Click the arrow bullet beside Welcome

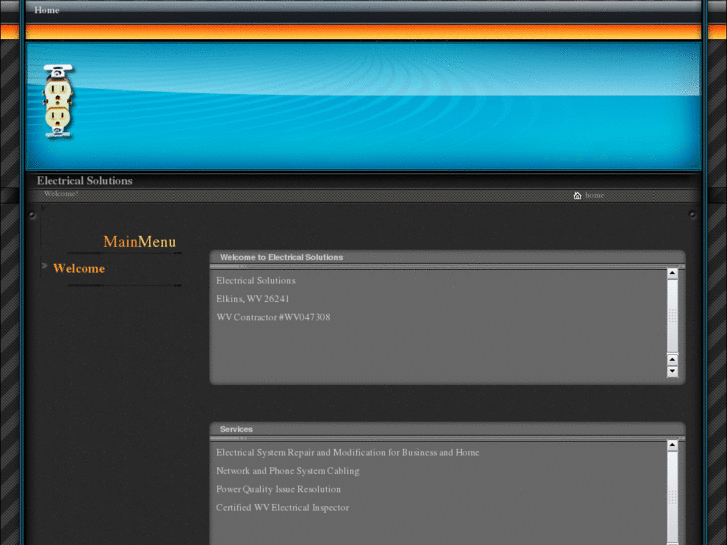coord(45,266)
